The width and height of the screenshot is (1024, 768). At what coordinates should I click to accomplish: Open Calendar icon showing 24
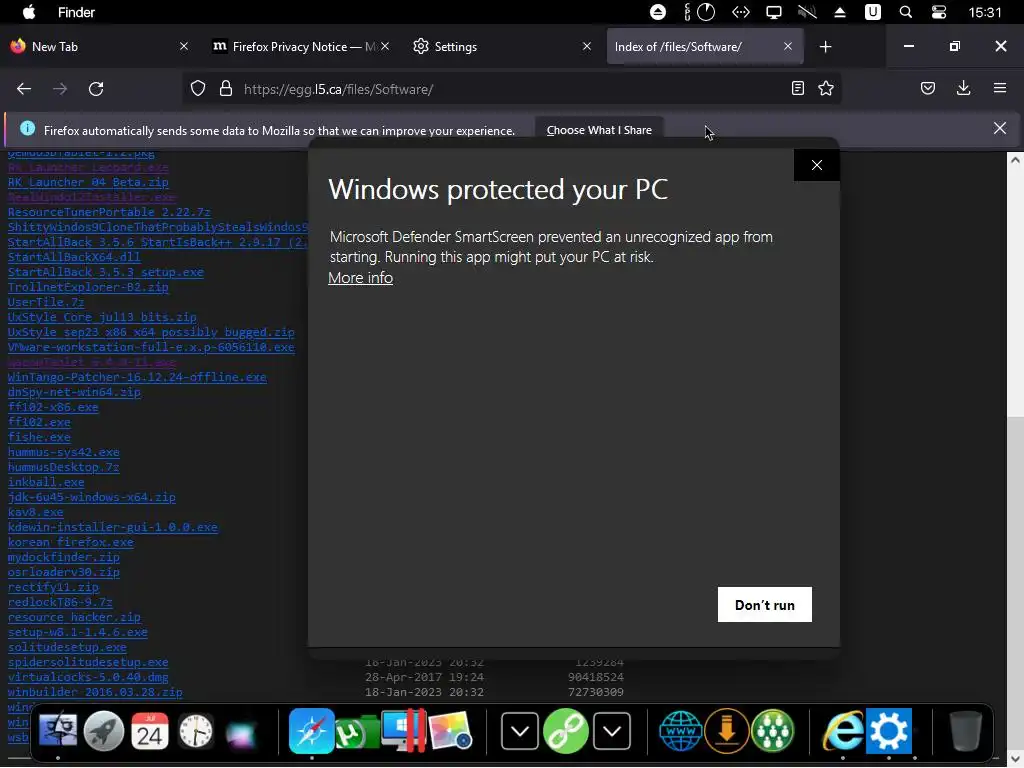pyautogui.click(x=150, y=731)
